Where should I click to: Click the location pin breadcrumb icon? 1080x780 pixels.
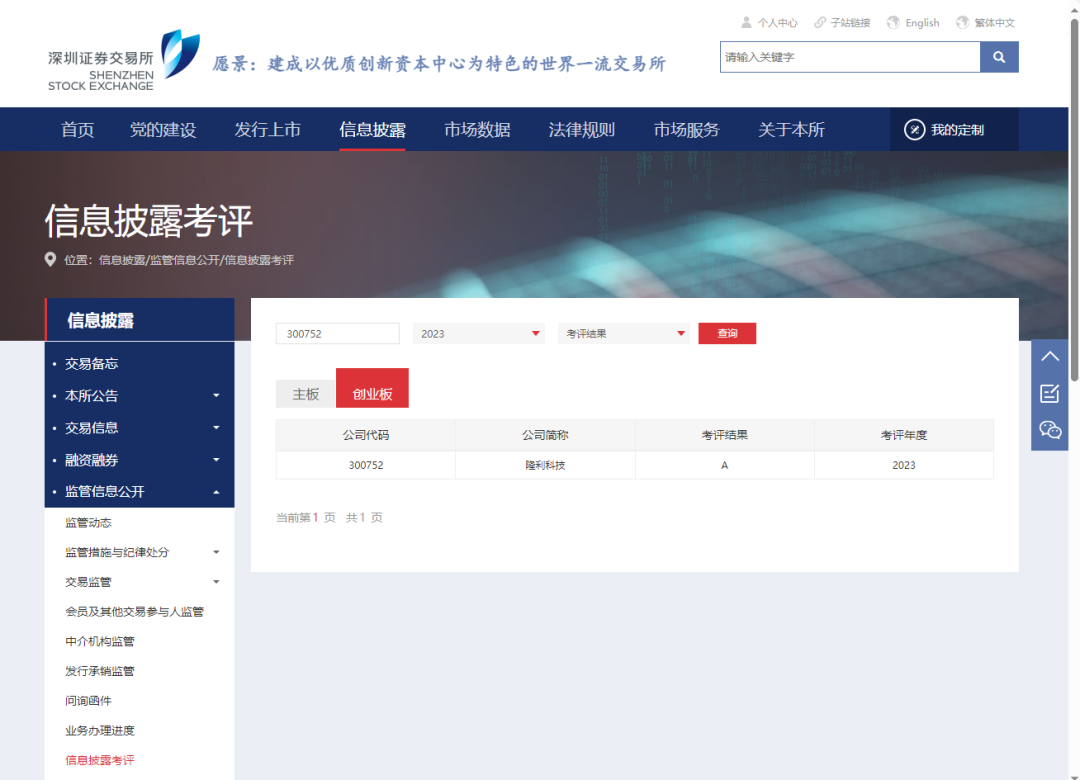point(50,259)
